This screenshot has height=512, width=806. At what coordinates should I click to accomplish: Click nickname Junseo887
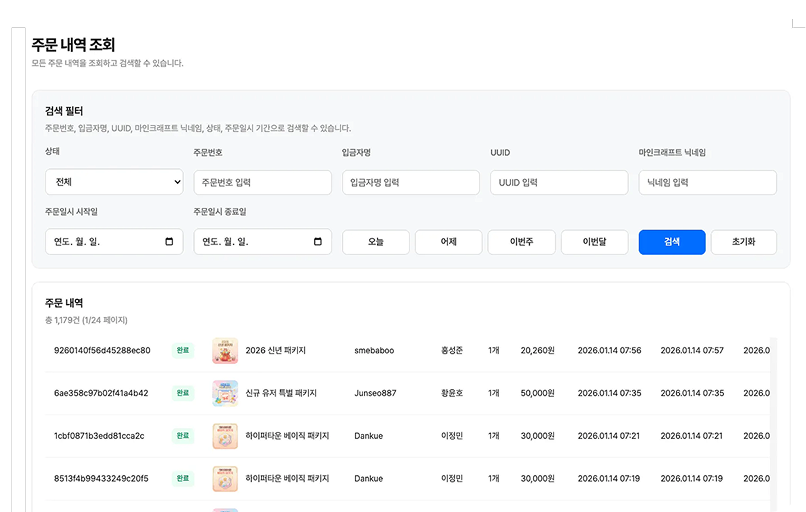tap(375, 393)
